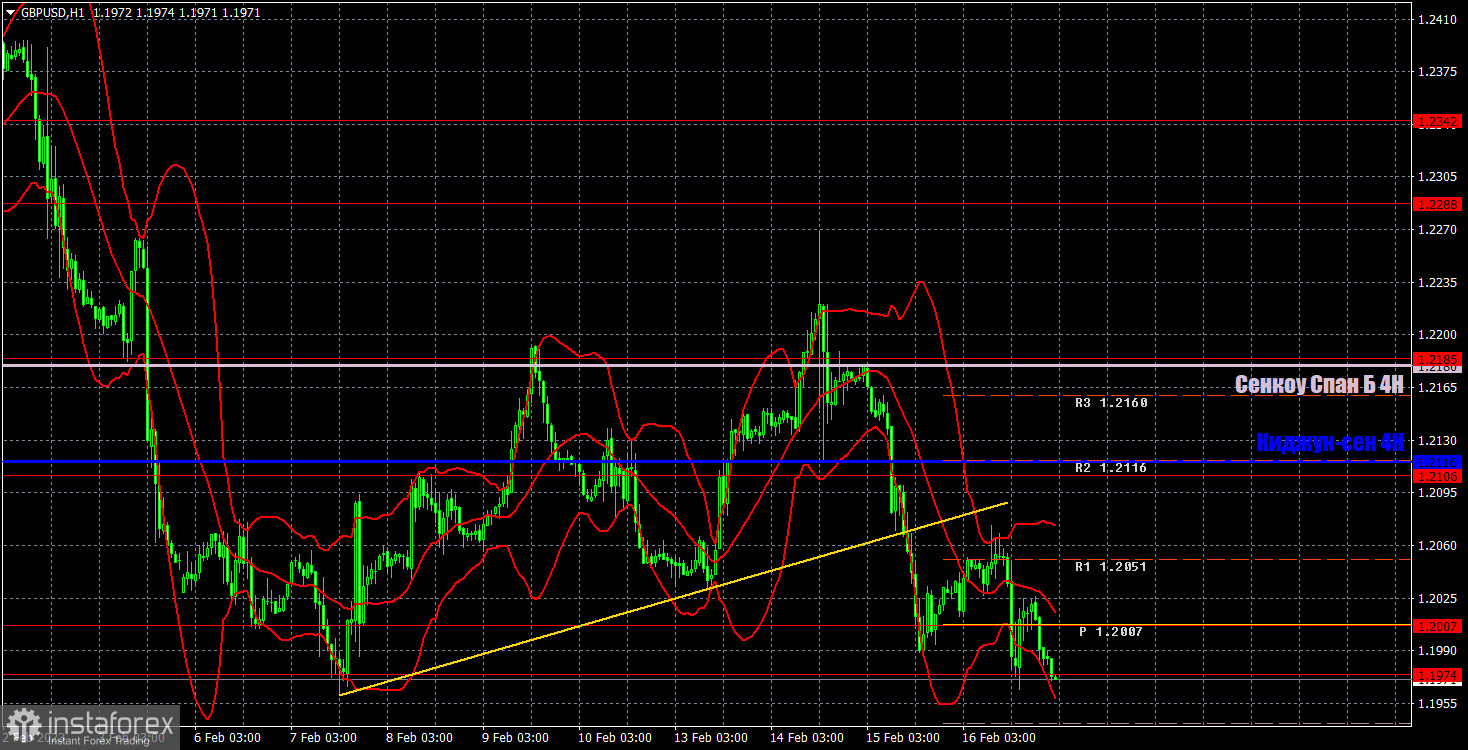Select the 1.1990 axis price value

click(1439, 651)
